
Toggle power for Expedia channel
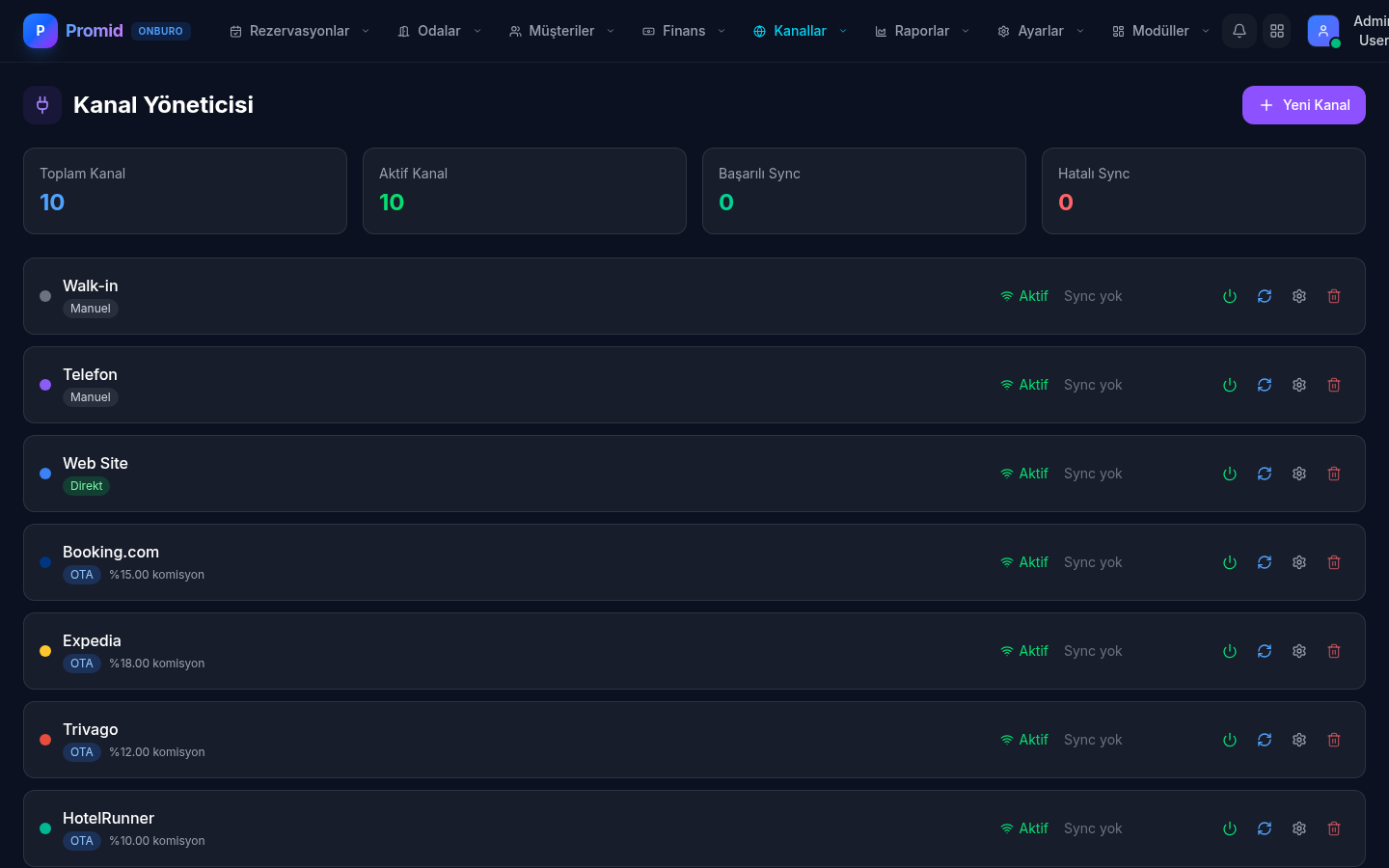coord(1230,651)
